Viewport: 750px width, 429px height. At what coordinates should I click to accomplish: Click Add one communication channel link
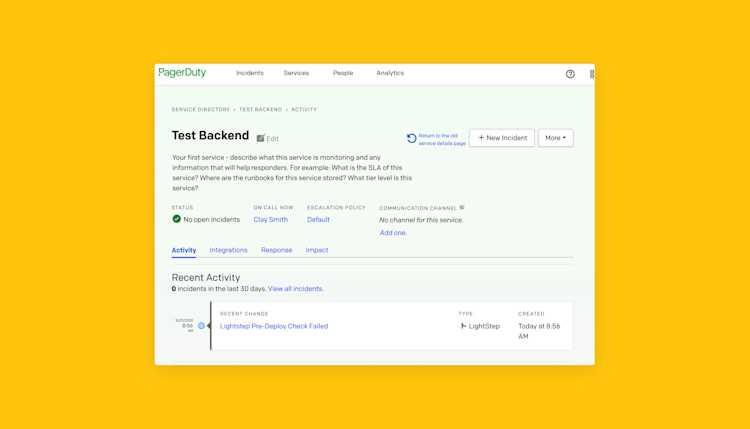click(x=393, y=233)
